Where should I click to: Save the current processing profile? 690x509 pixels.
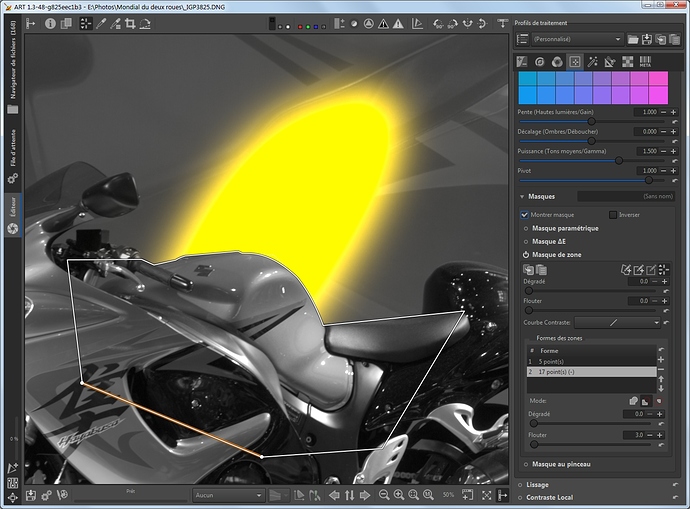(649, 39)
